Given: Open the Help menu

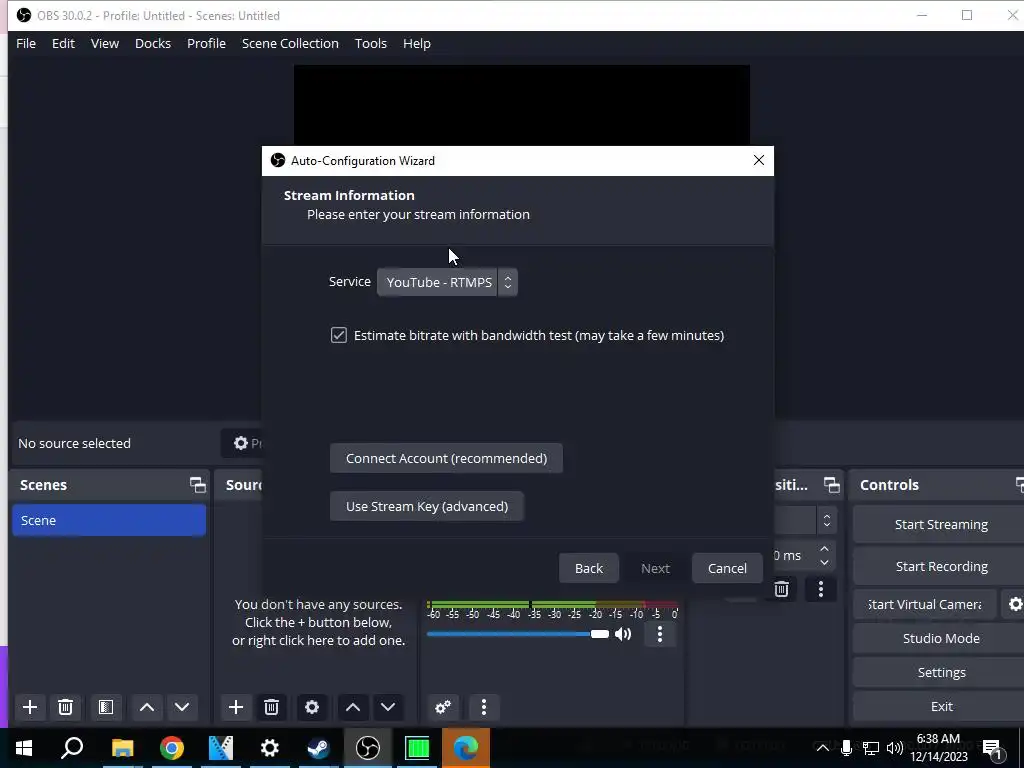Looking at the screenshot, I should coord(417,43).
